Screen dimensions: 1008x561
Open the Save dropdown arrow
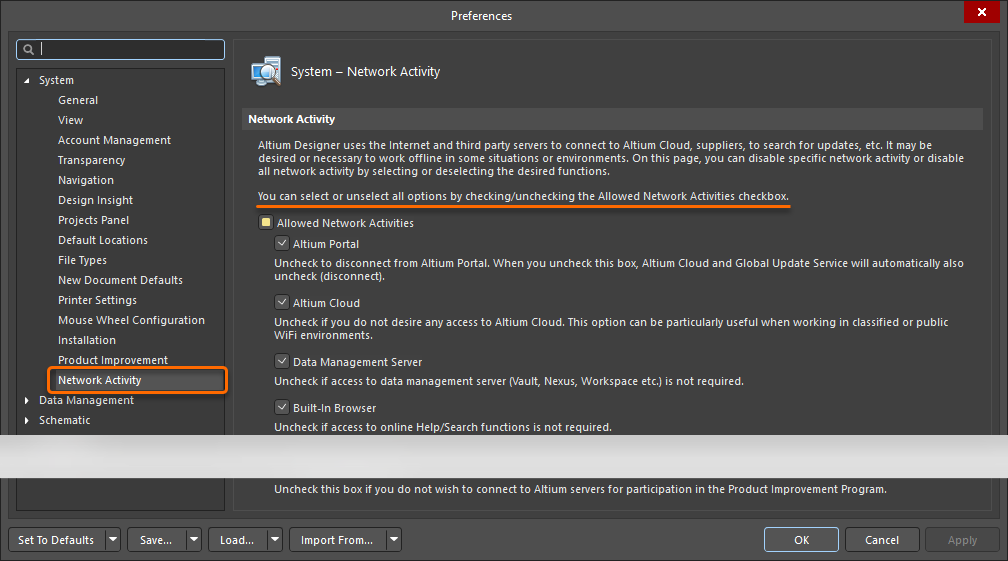coord(194,540)
